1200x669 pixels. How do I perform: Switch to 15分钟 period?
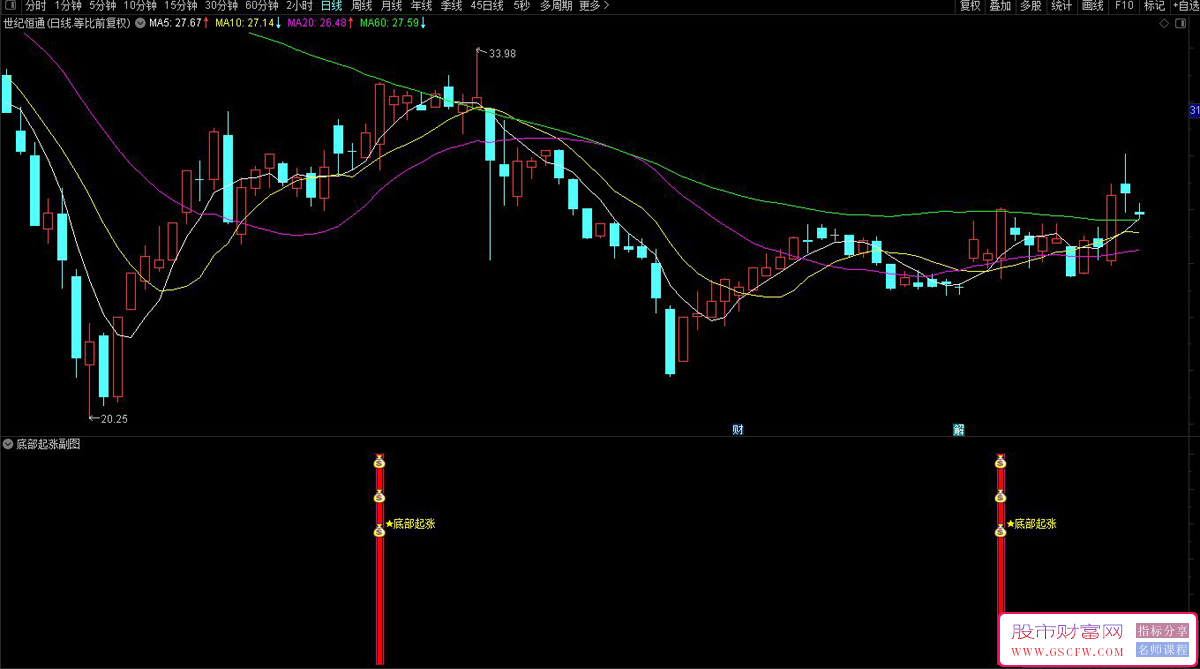click(181, 6)
